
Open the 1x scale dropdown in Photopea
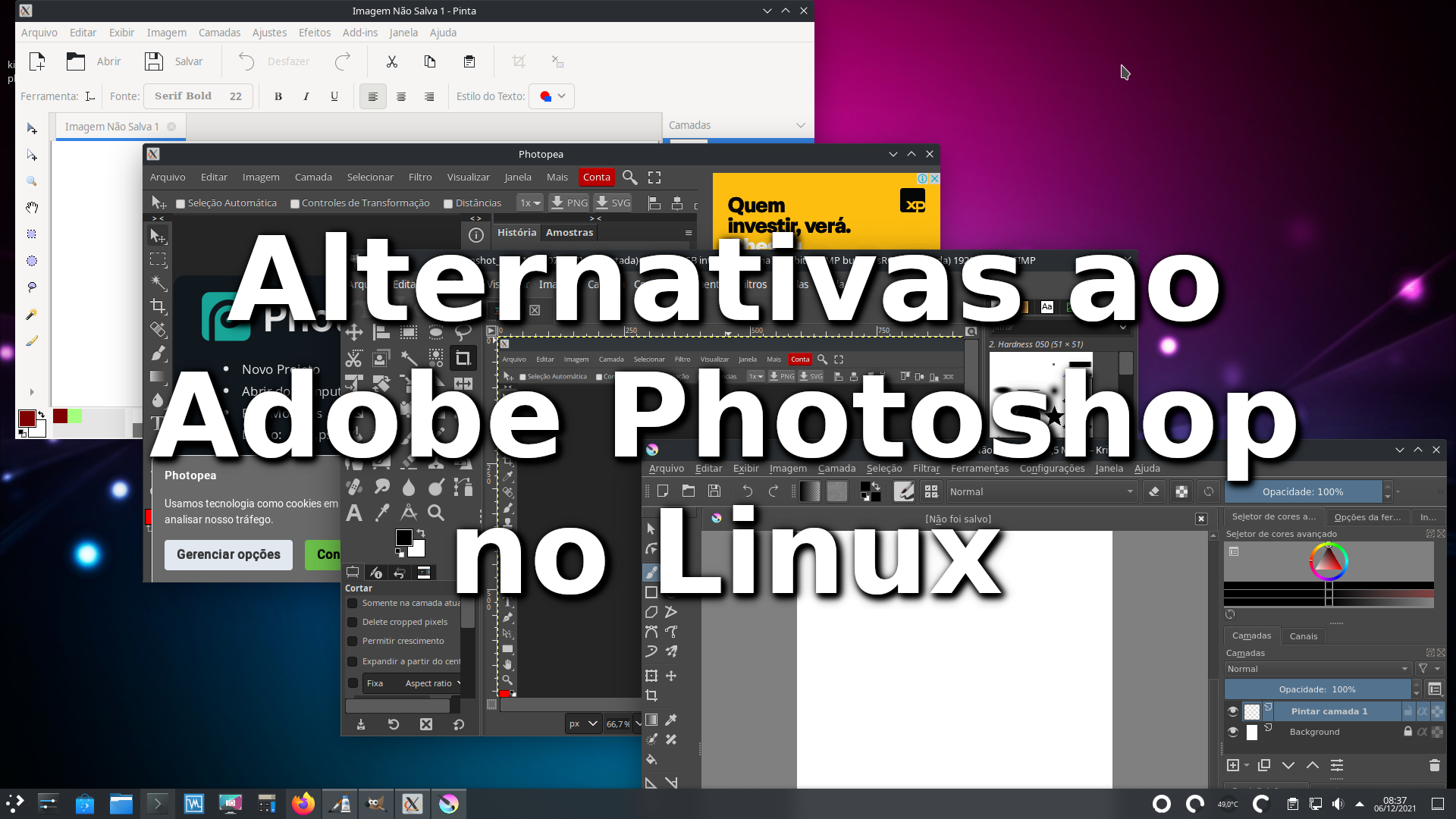pos(530,203)
